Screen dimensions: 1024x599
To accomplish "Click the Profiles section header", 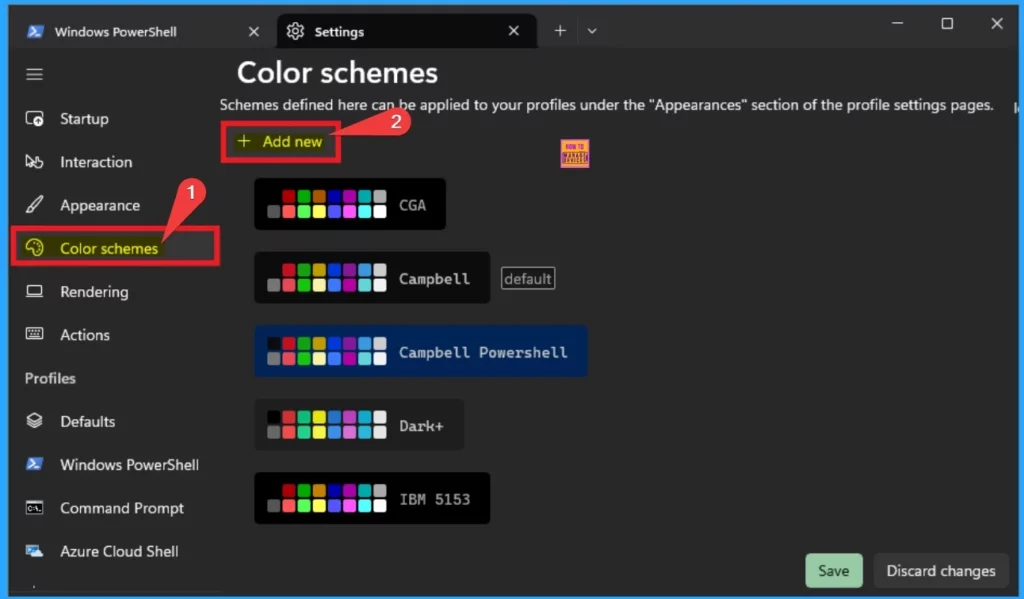I will point(50,378).
